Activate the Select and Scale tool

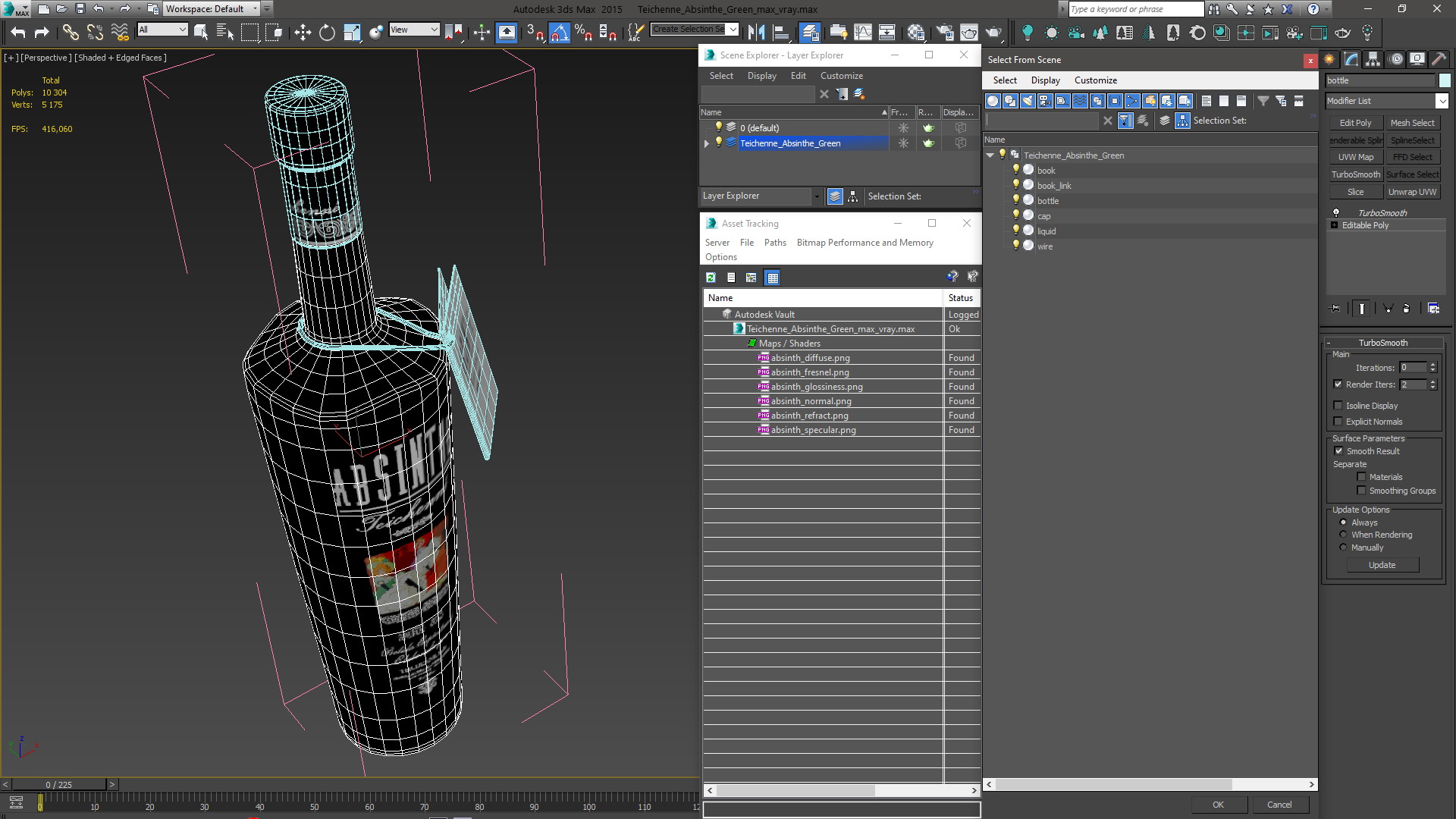point(352,32)
